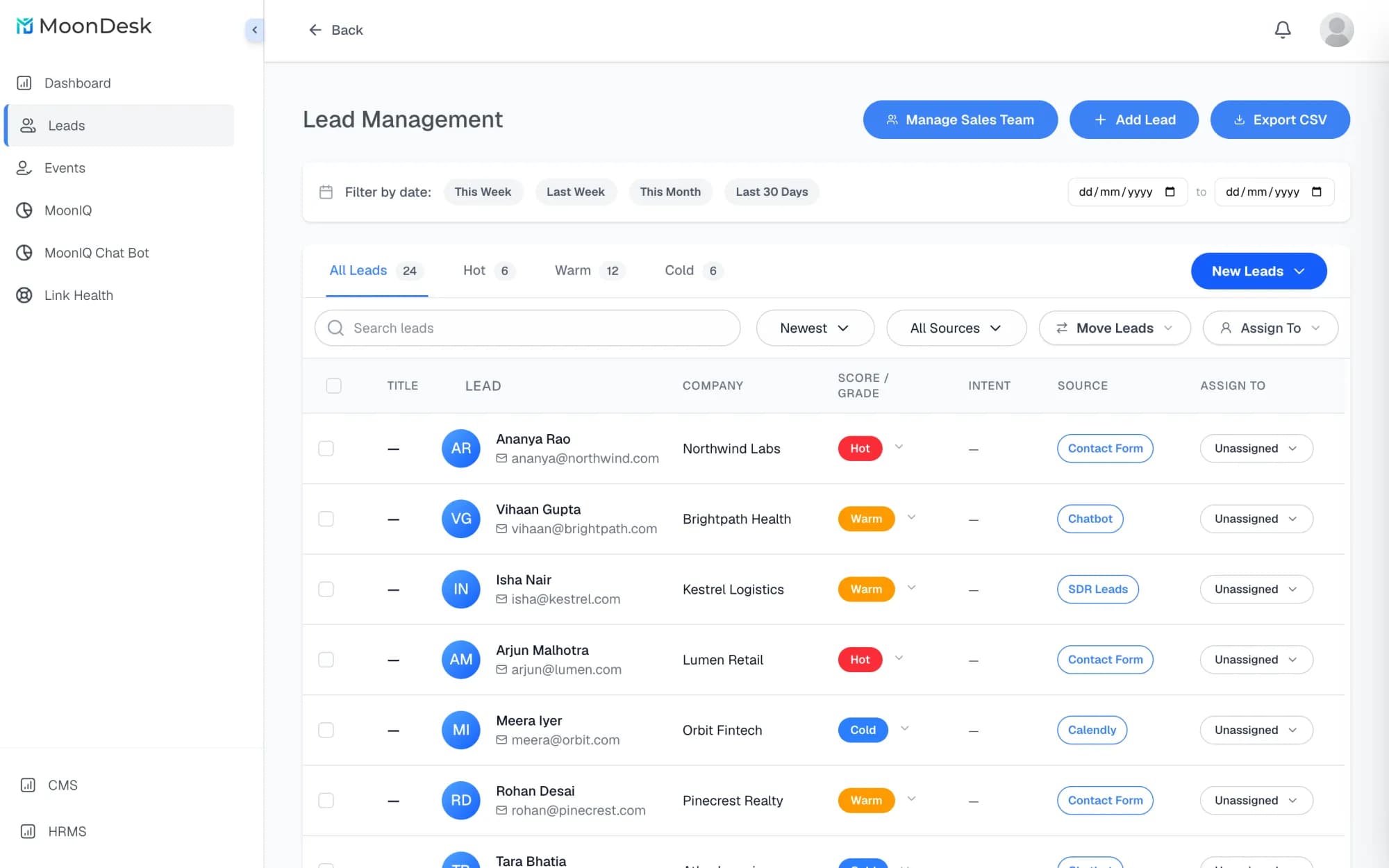Click the AR avatar for Ananya Rao
The width and height of the screenshot is (1389, 868).
(461, 449)
